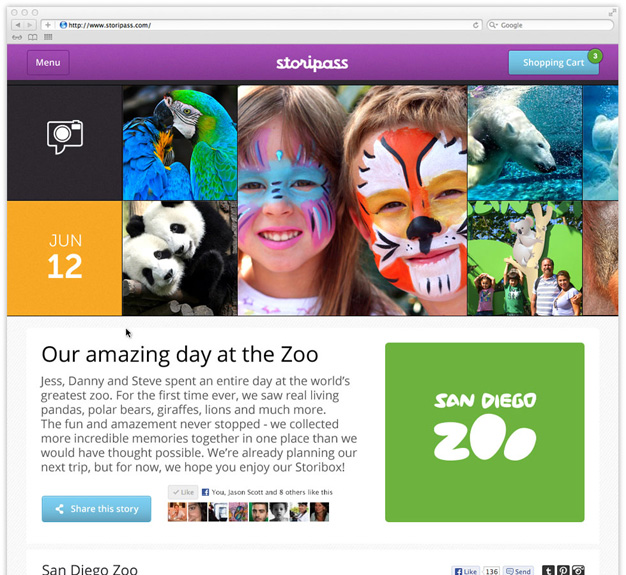Click the add bookmark plus button
Image resolution: width=626 pixels, height=575 pixels.
48,25
